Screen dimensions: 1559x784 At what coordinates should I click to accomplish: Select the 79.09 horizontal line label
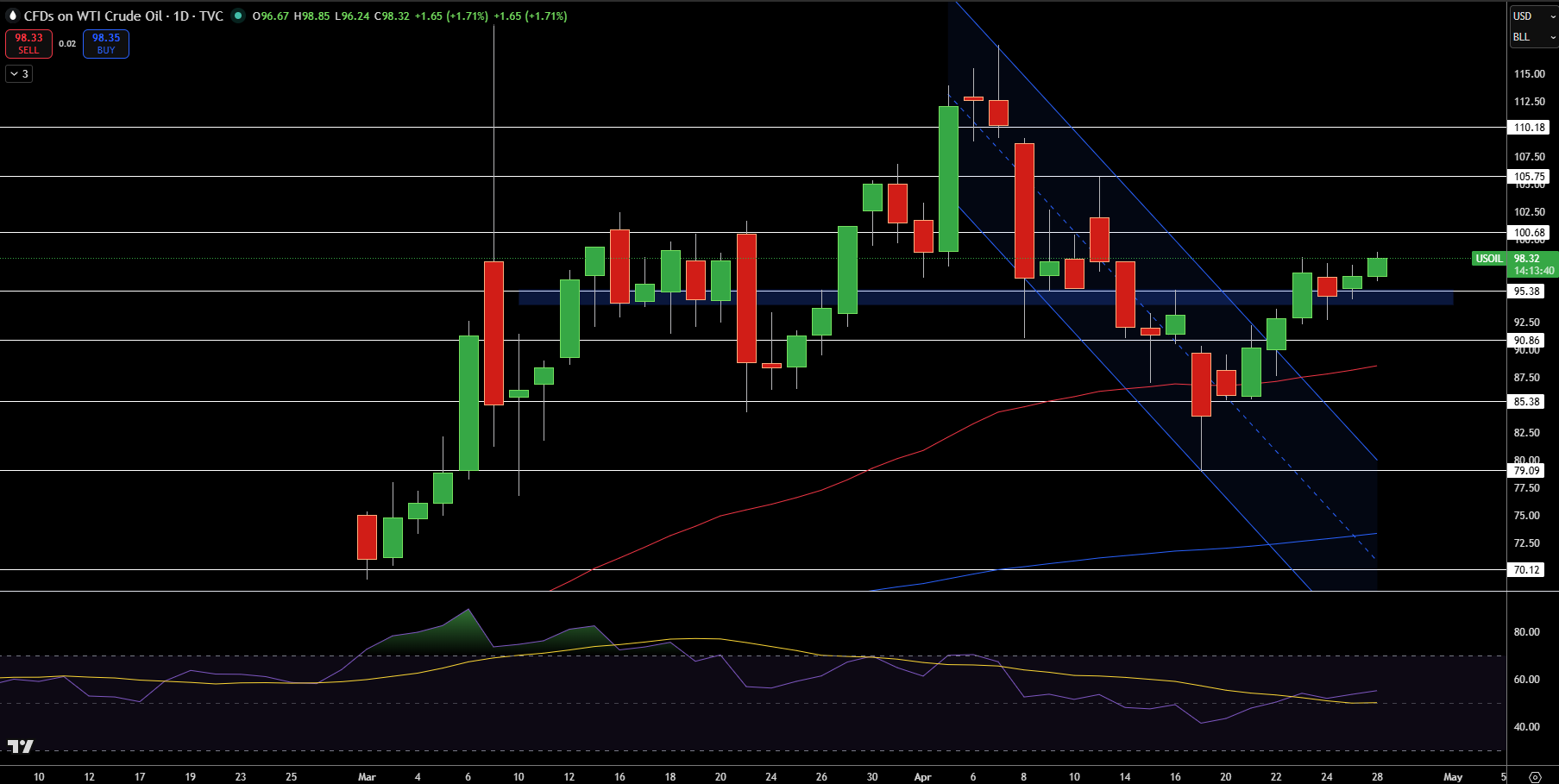pos(1526,470)
